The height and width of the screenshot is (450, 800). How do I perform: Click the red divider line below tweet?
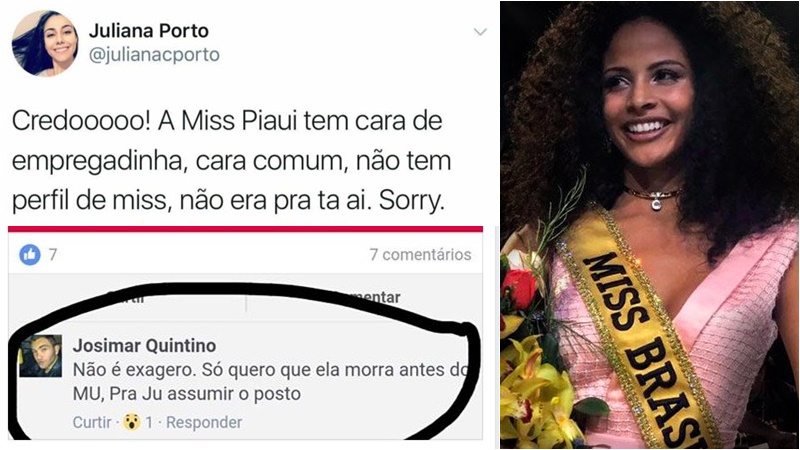245,229
